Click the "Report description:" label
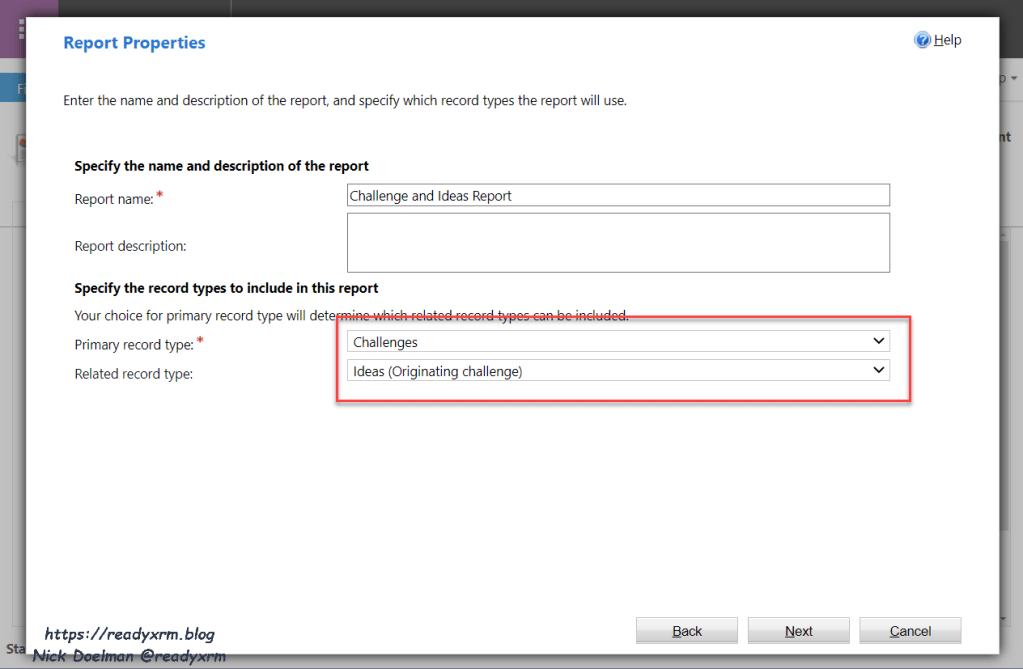This screenshot has width=1023, height=669. point(130,246)
